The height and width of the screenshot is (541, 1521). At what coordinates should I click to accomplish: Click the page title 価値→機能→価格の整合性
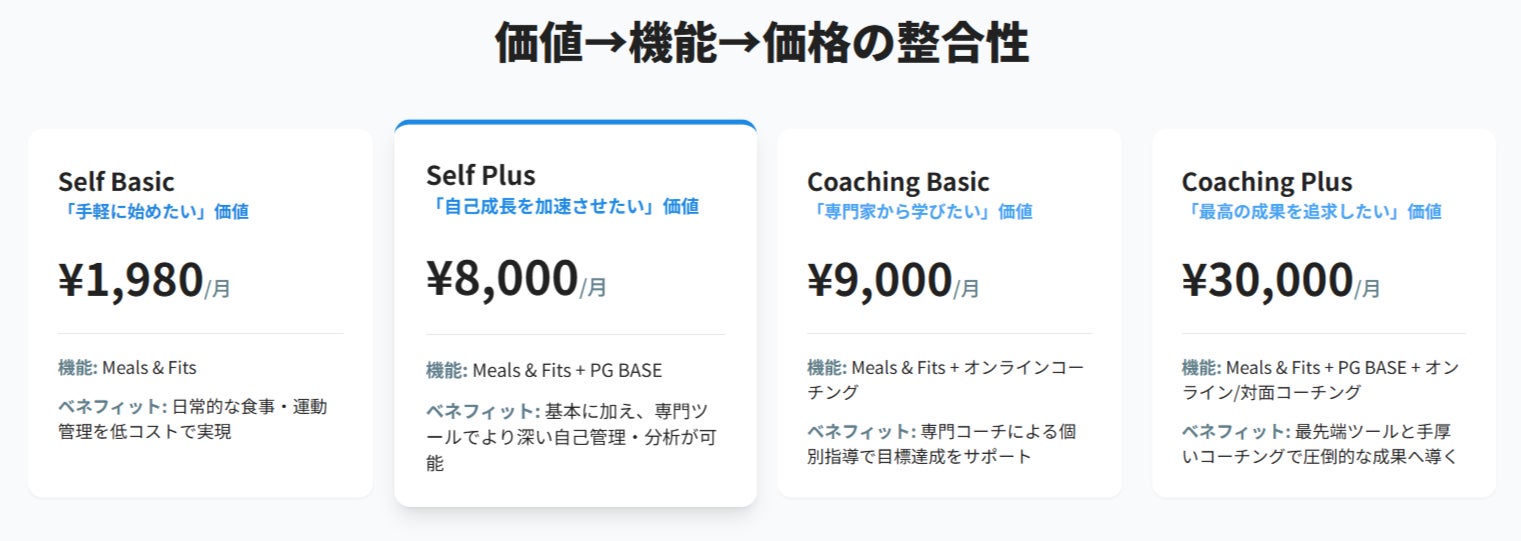click(x=761, y=45)
